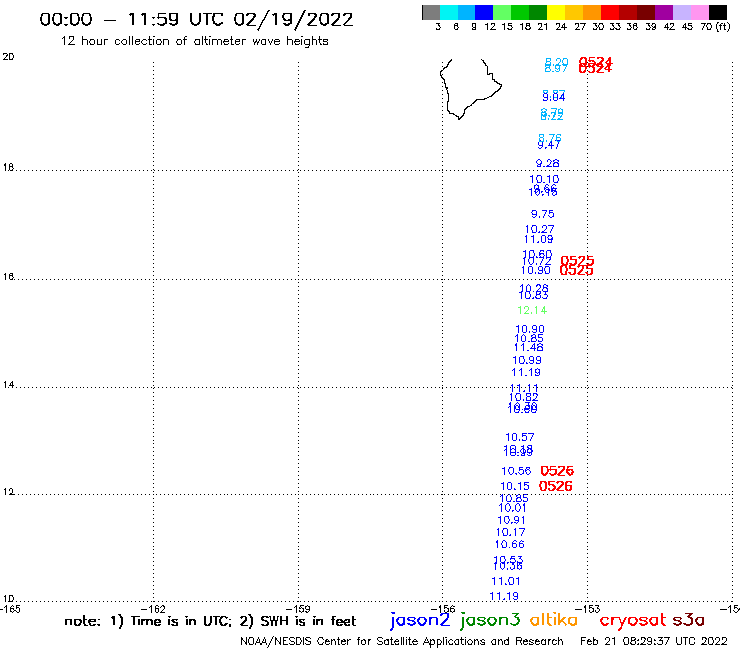This screenshot has width=740, height=650.
Task: Click the Feb 21 08:29:37 UTC 2022 timestamp
Action: tap(654, 641)
